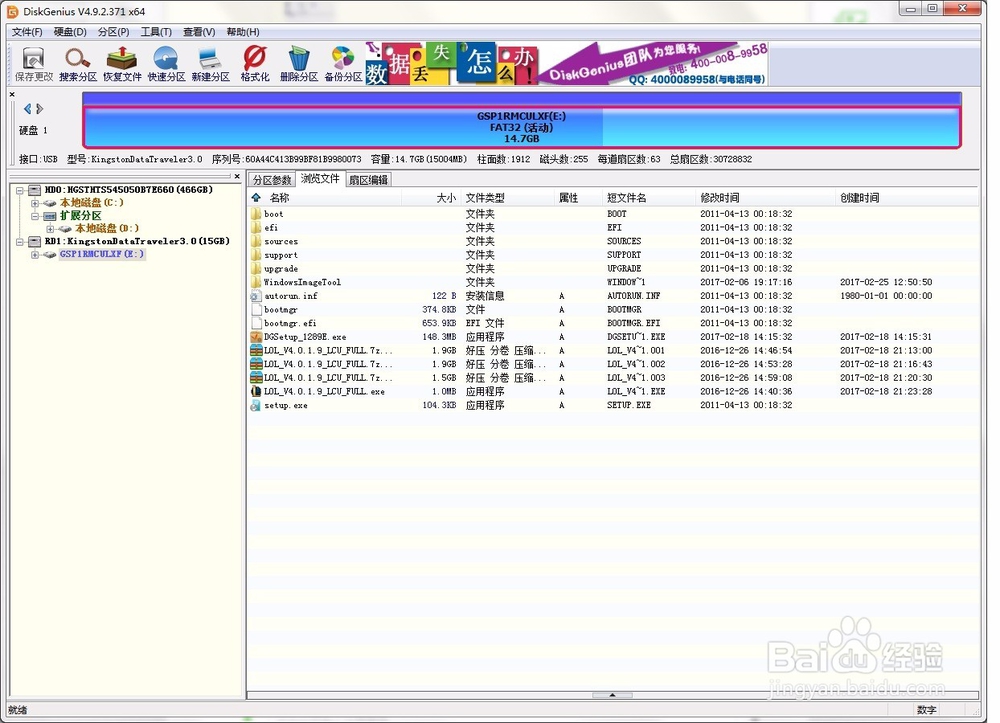Click the GSP1RMCULXF(E:) FAT32 partition bar

(522, 127)
